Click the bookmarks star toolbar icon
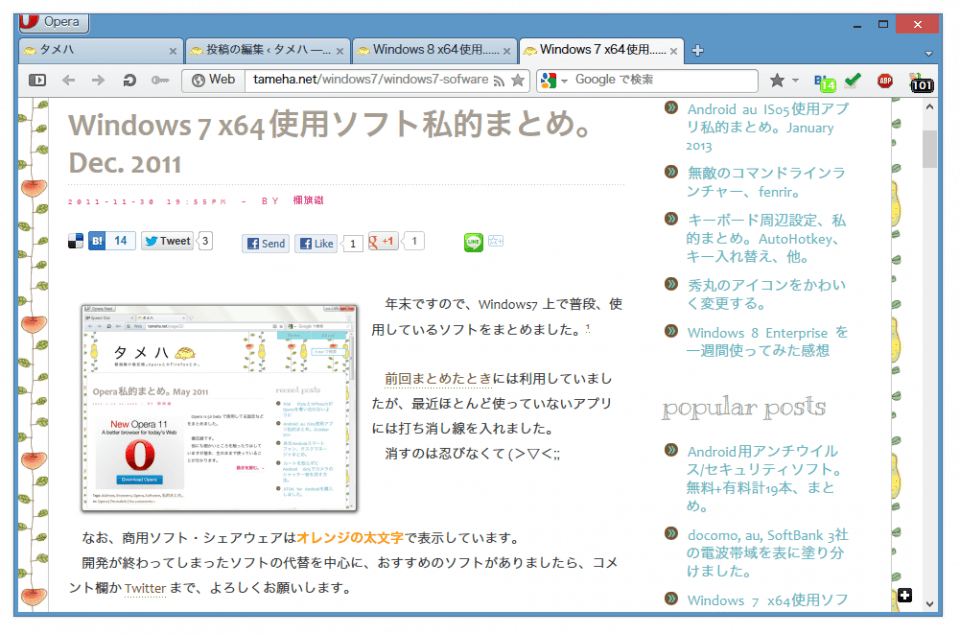Screen dimensions: 960x634 (x=777, y=80)
